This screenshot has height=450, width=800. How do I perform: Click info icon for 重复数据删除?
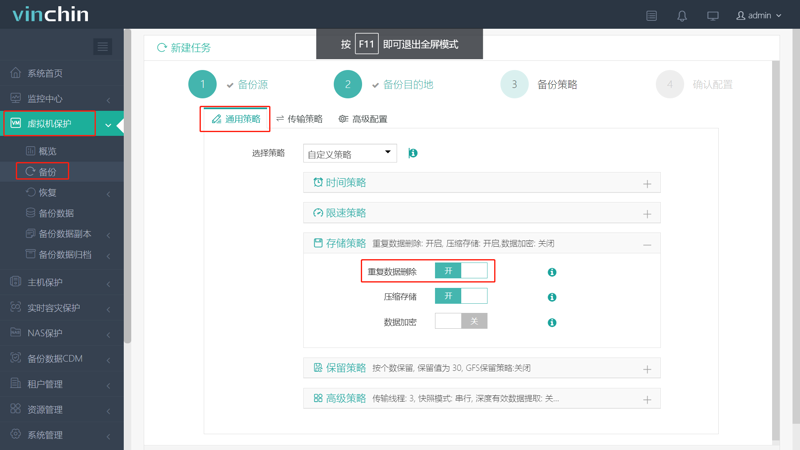552,272
